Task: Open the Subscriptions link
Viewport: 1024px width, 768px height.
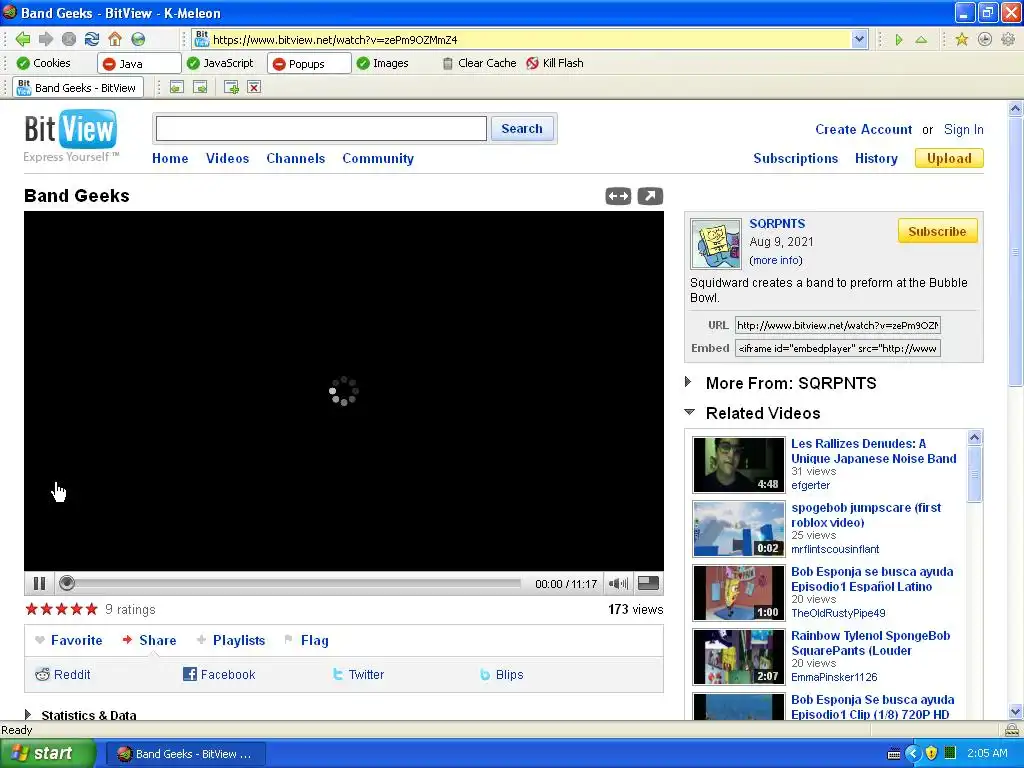Action: point(795,158)
